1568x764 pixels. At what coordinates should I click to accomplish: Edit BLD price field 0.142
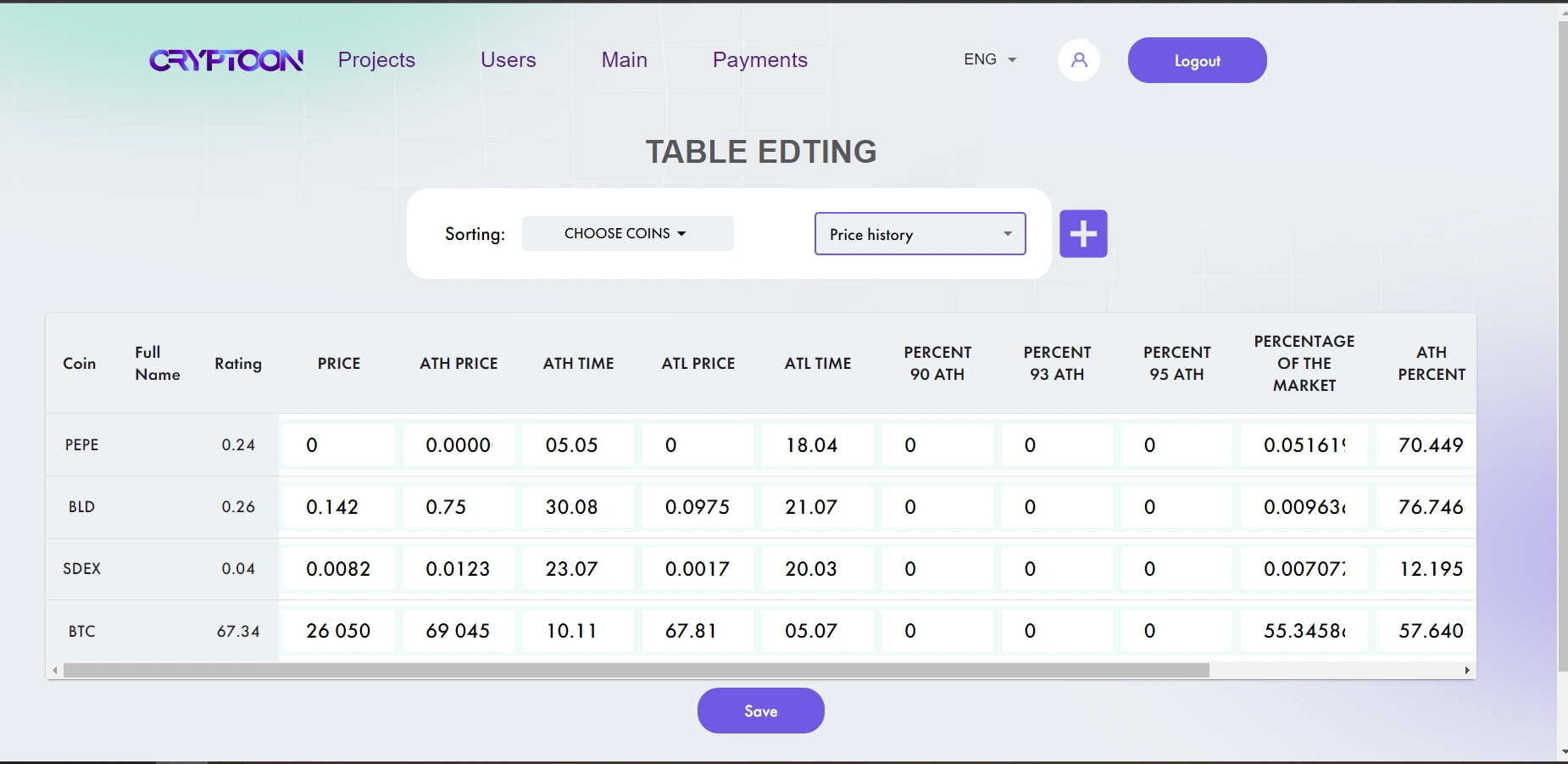[339, 507]
